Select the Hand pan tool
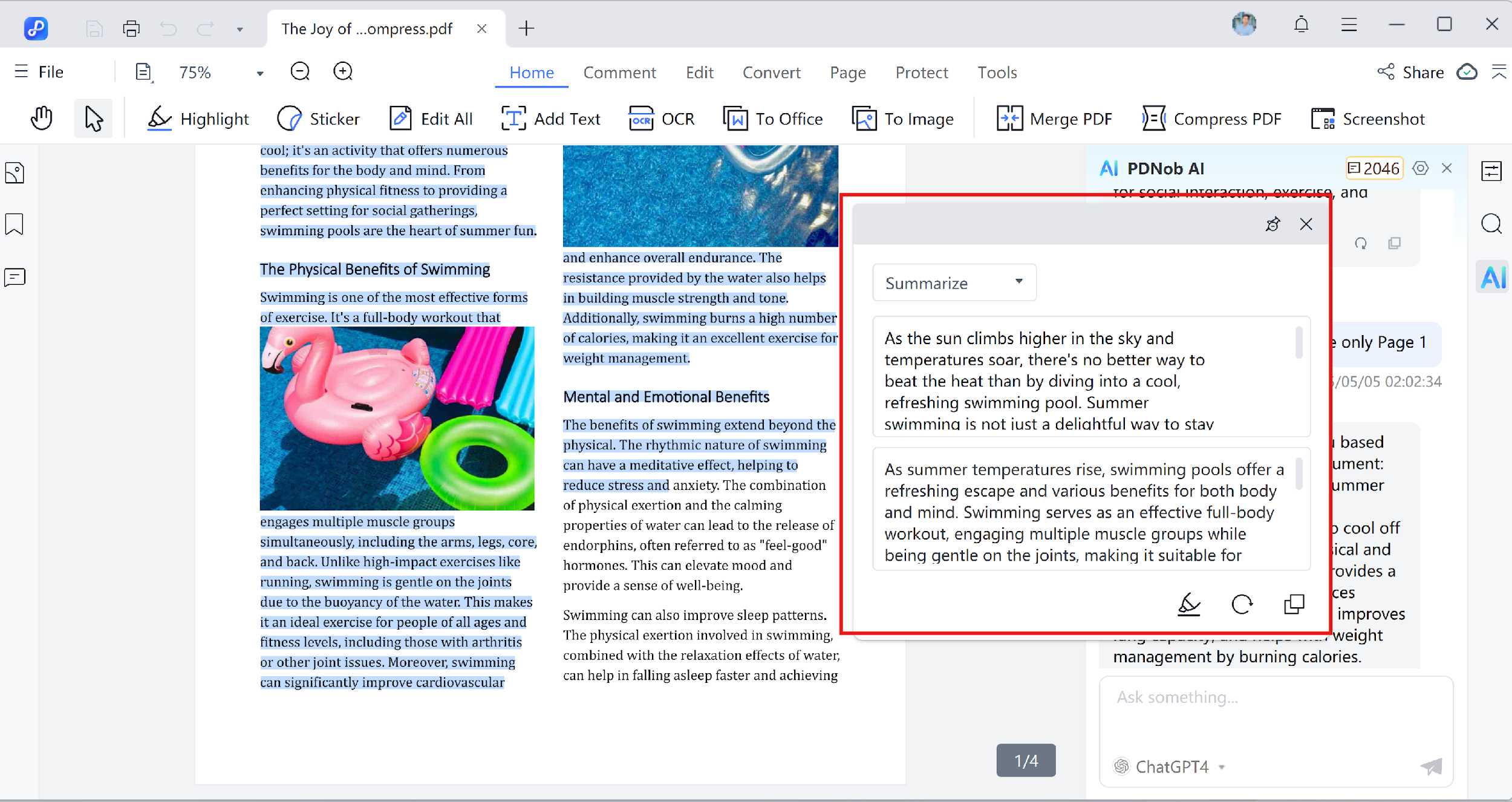 pos(42,119)
